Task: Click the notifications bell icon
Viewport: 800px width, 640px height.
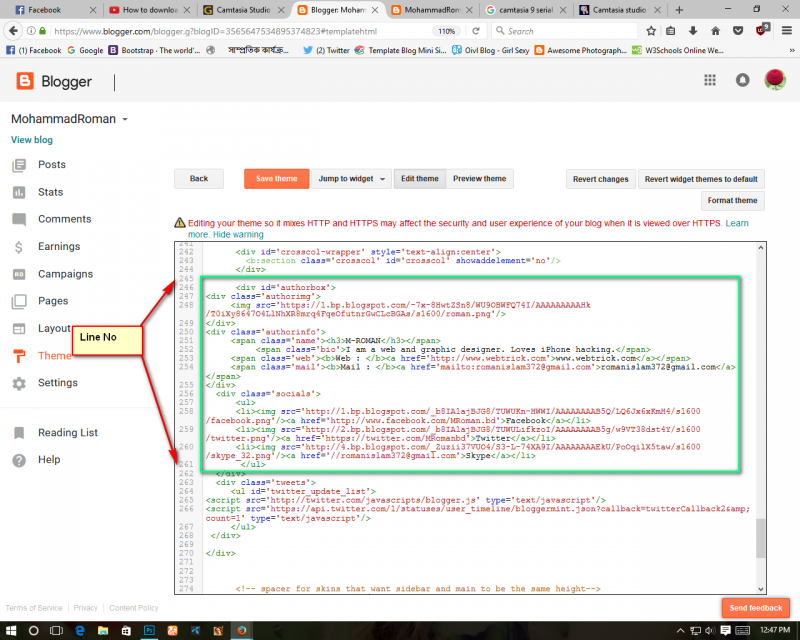Action: (x=742, y=81)
